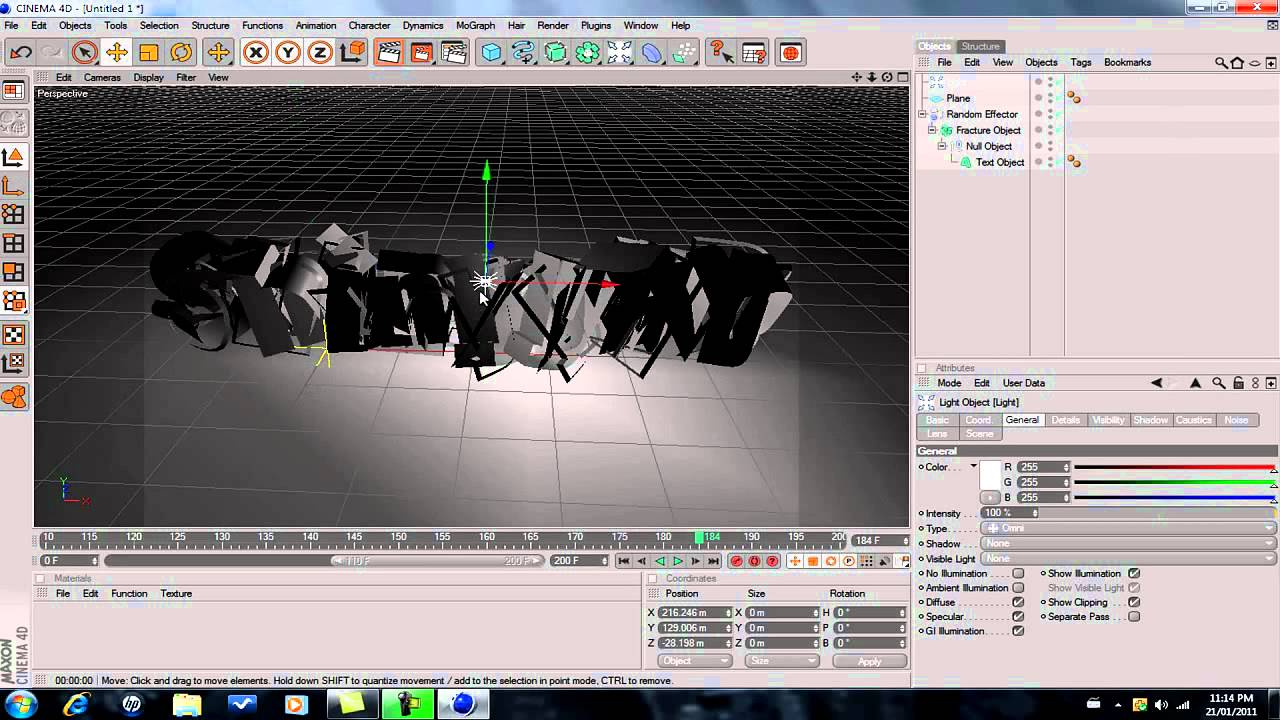Toggle Separate Pass checkbox
The image size is (1280, 720).
point(1134,617)
